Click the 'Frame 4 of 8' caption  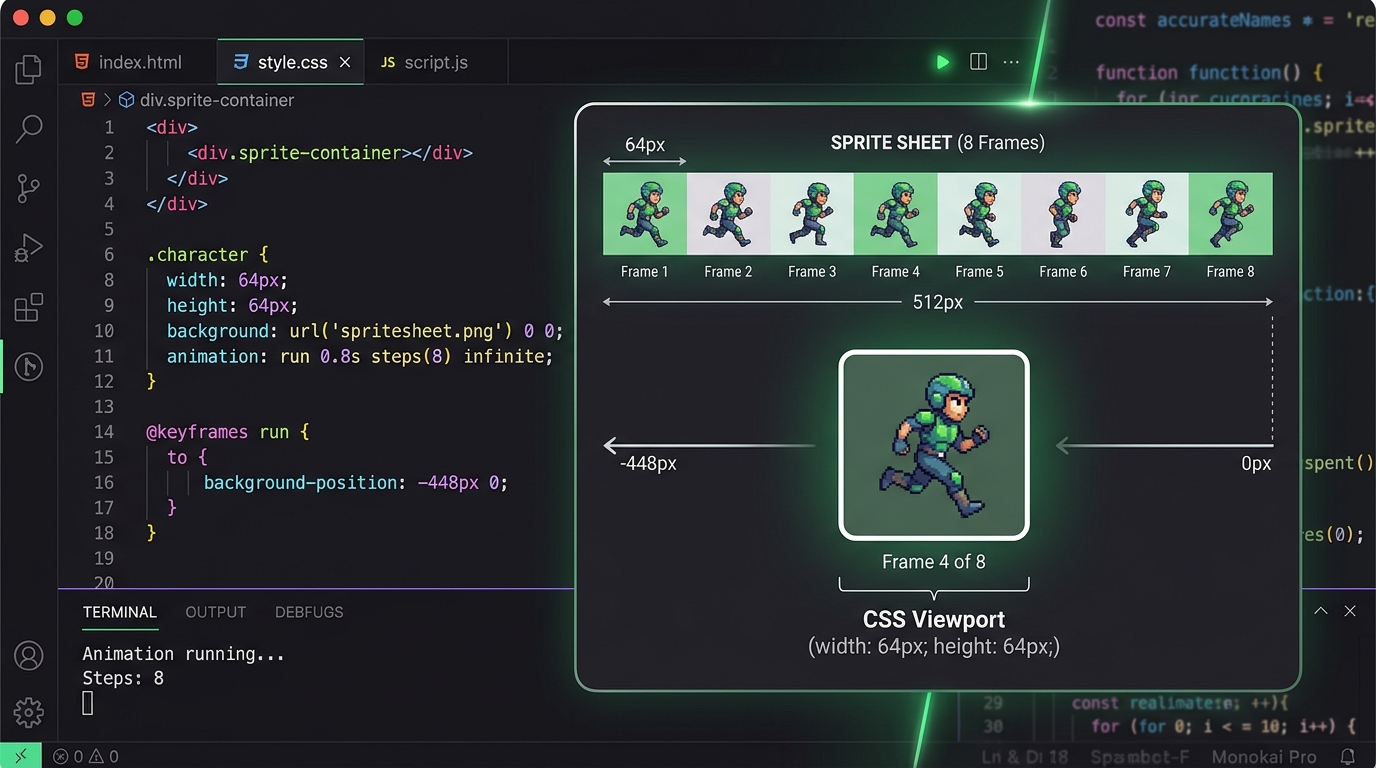click(934, 562)
